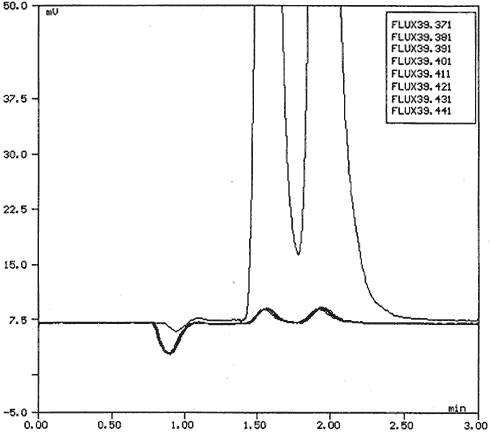
Task: Click the 1.50 x-axis tick label
Action: (256, 426)
